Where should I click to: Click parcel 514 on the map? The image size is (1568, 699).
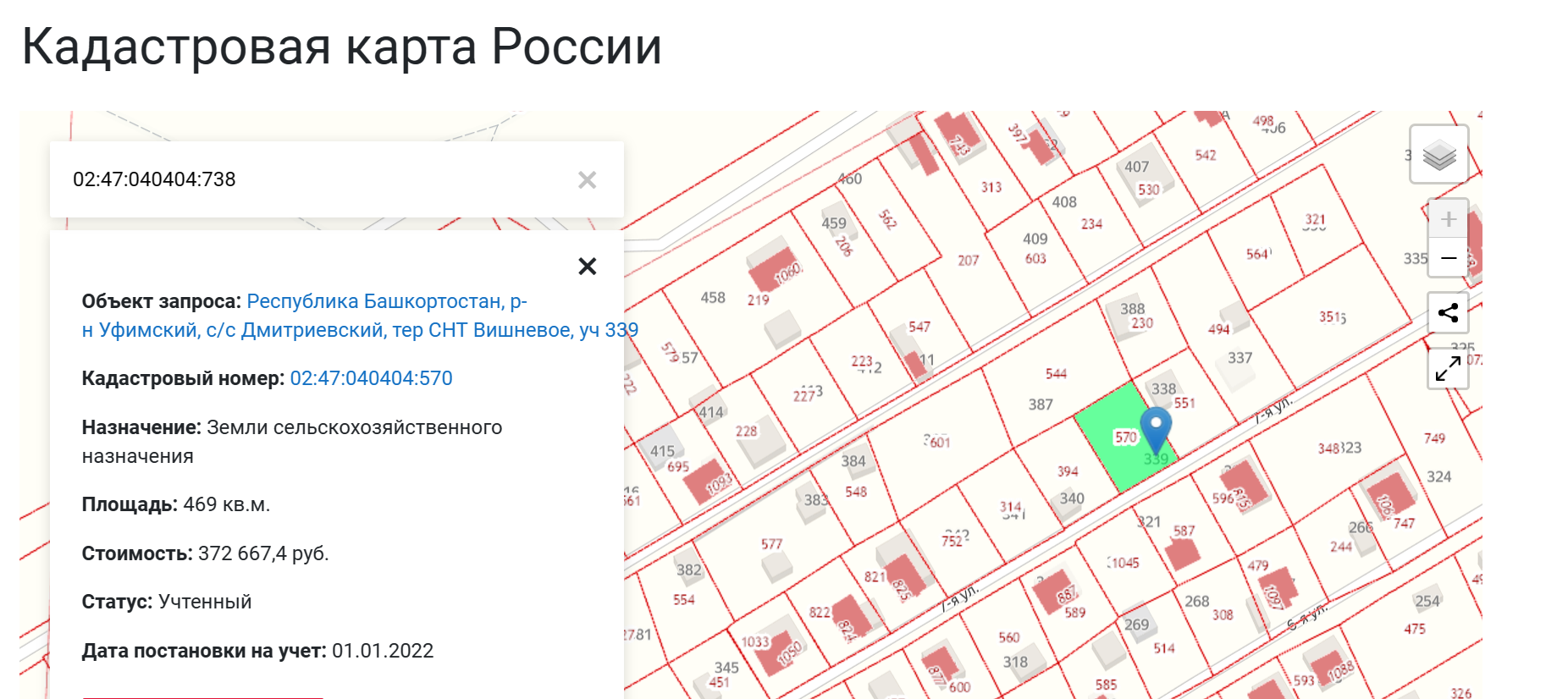click(1164, 648)
